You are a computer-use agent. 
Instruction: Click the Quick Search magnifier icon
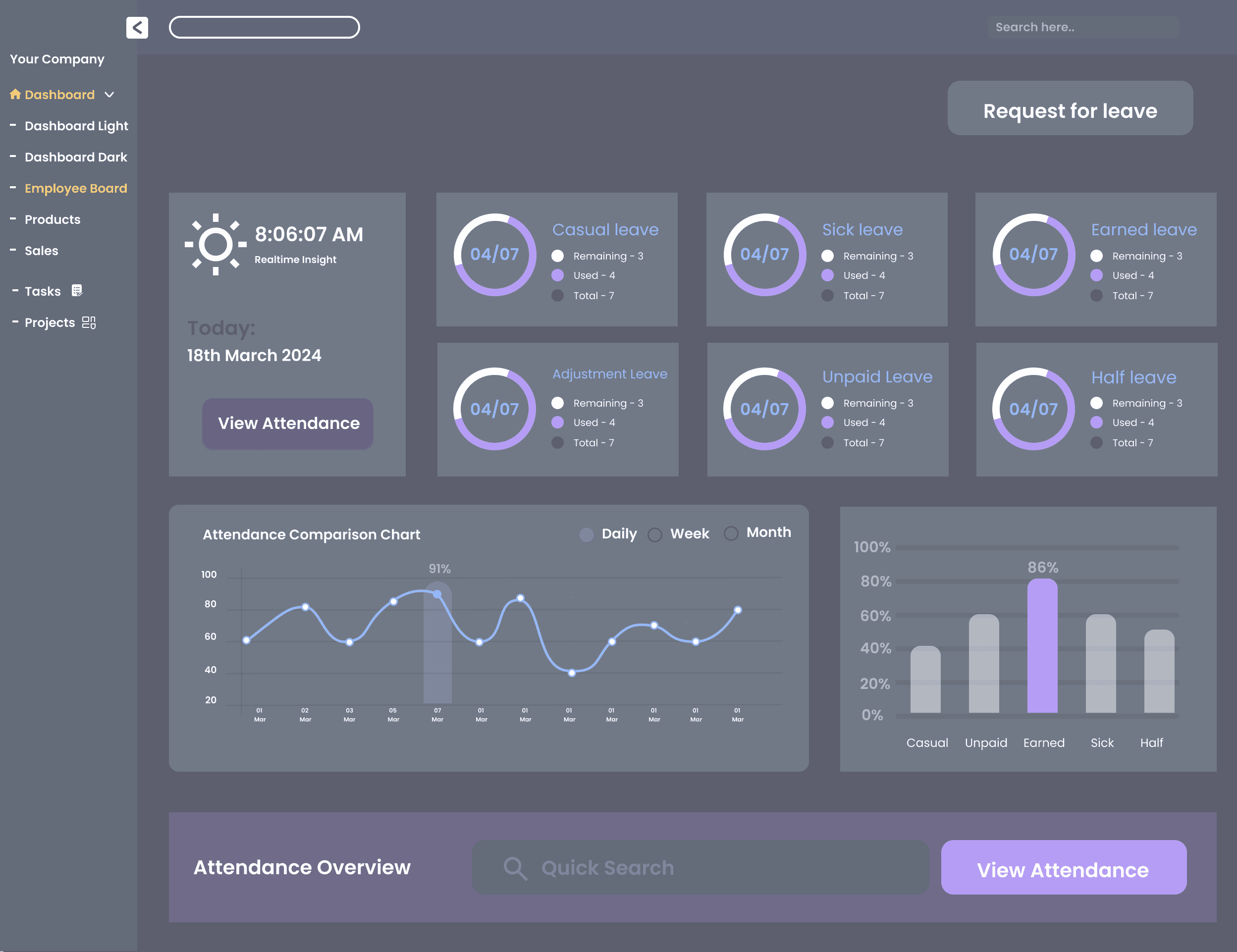click(x=515, y=868)
